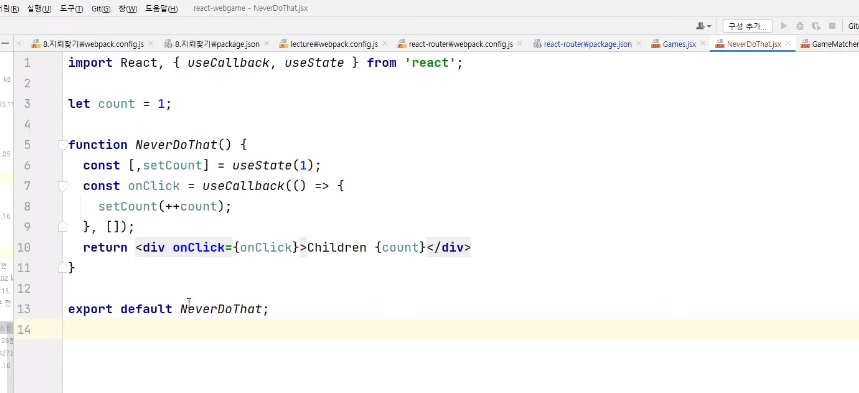
Task: Click the 'useState' import on line 1
Action: pyautogui.click(x=314, y=63)
